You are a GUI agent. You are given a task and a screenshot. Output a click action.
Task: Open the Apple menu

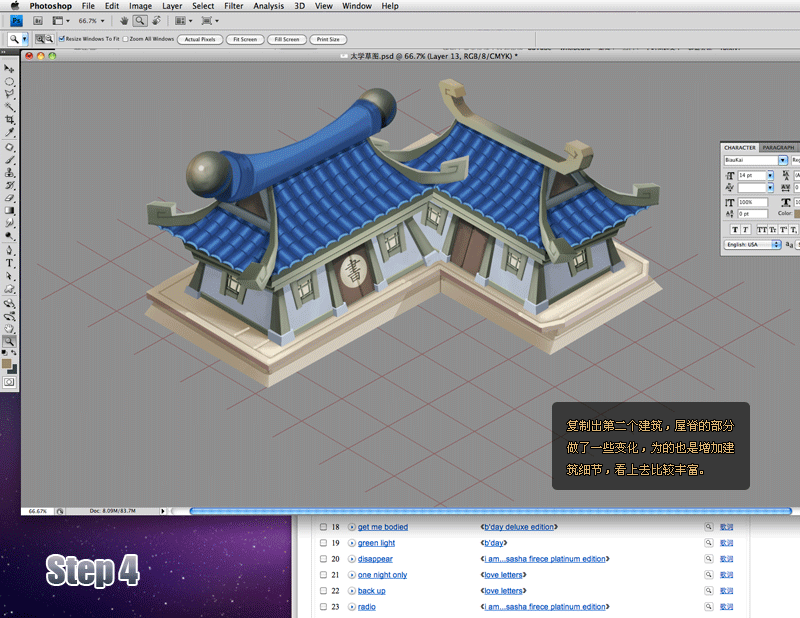[15, 6]
